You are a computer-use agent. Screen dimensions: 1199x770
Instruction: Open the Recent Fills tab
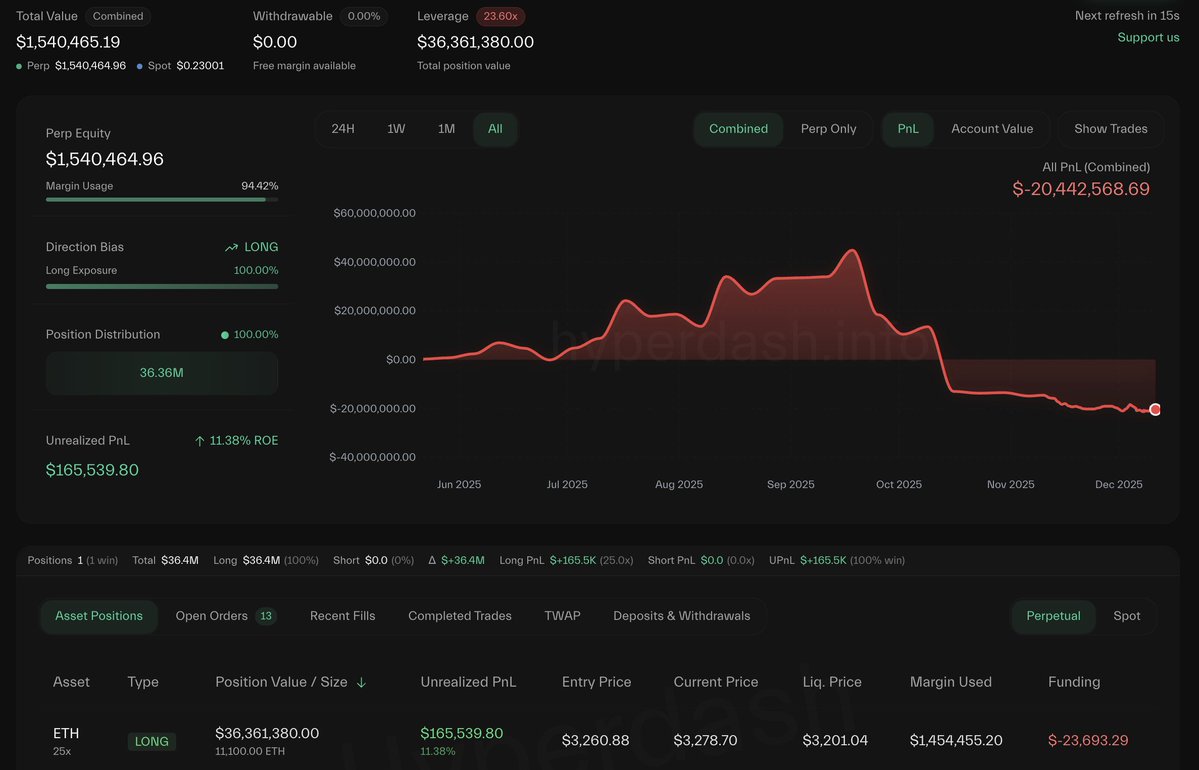pyautogui.click(x=342, y=616)
